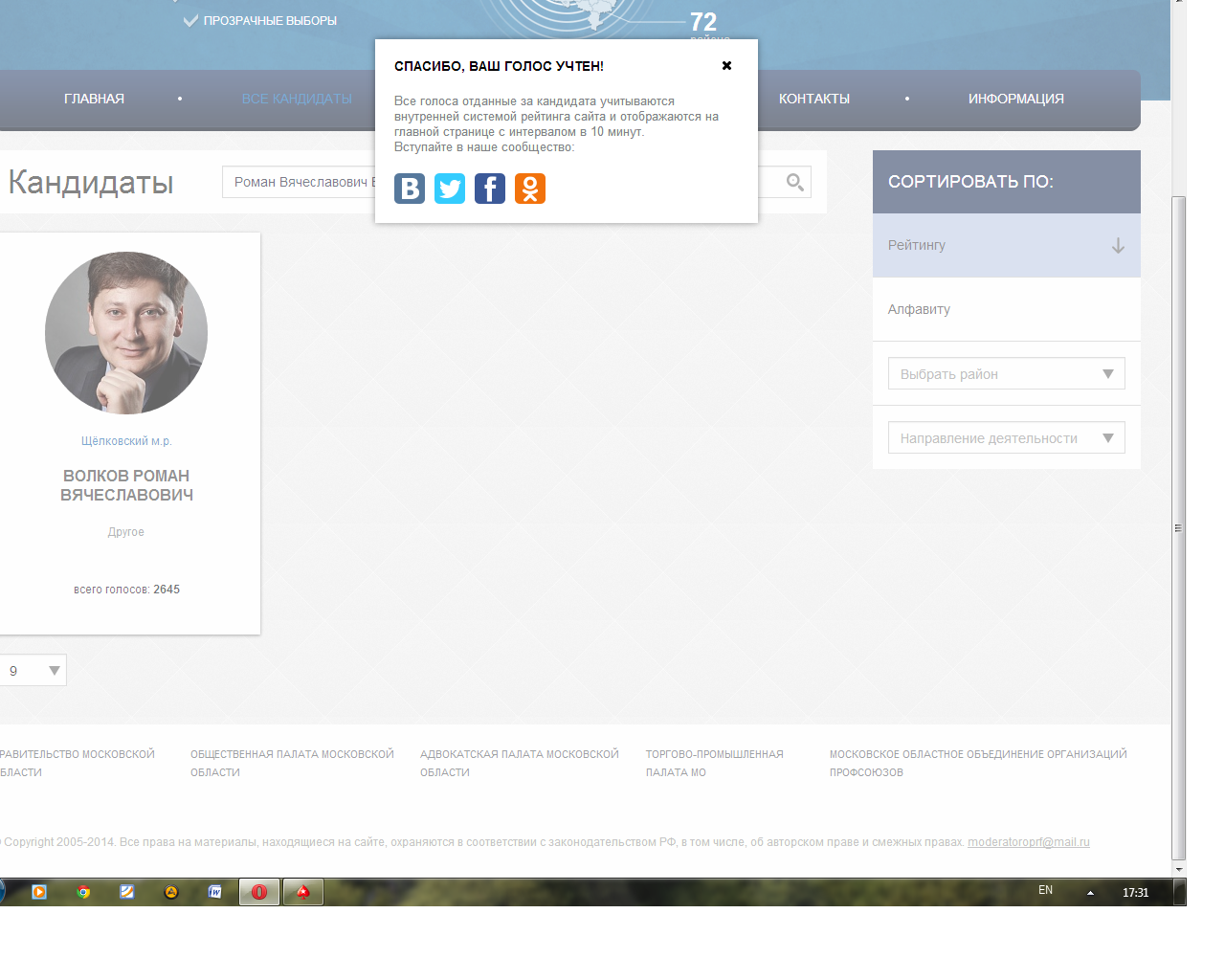Close the vote confirmation popup

726,66
